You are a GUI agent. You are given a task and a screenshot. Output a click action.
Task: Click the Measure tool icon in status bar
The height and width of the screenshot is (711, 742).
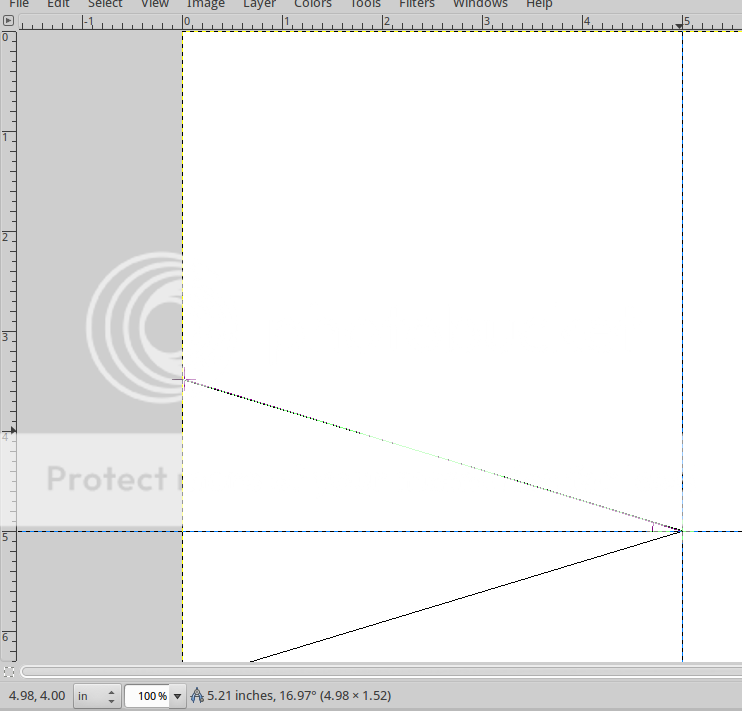197,695
